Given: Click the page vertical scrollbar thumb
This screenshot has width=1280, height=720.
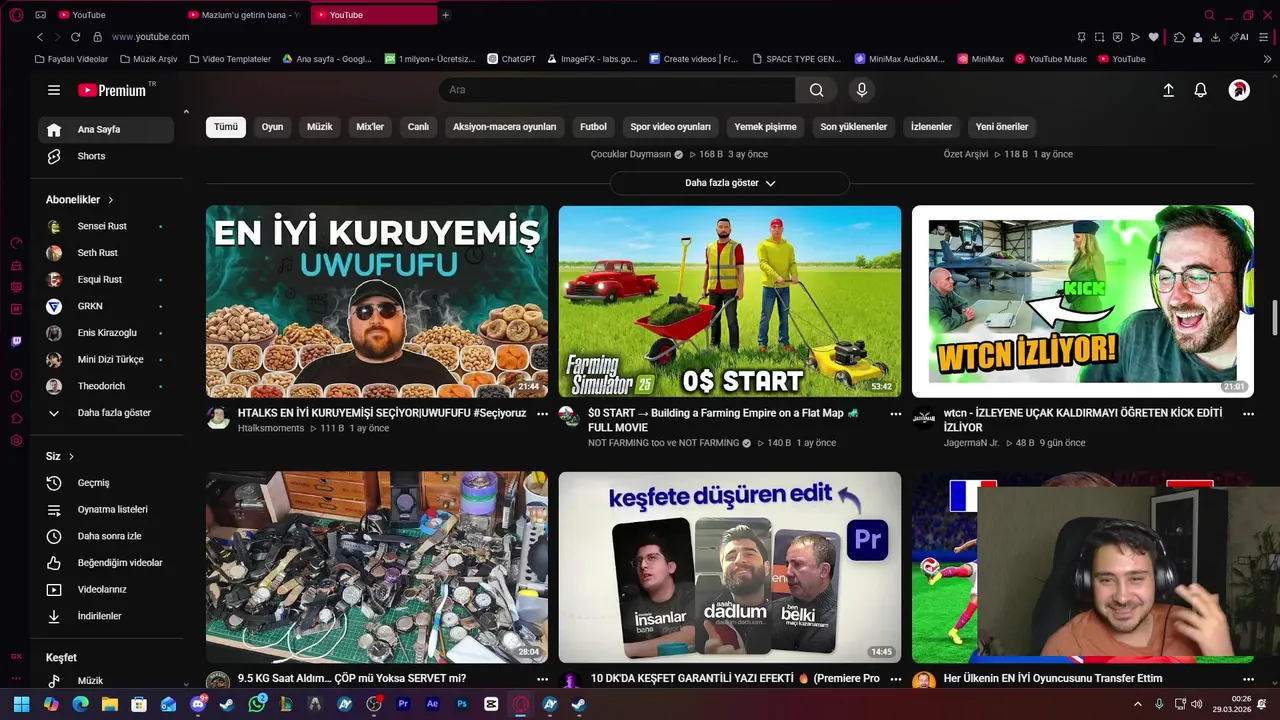Looking at the screenshot, I should (x=1274, y=318).
